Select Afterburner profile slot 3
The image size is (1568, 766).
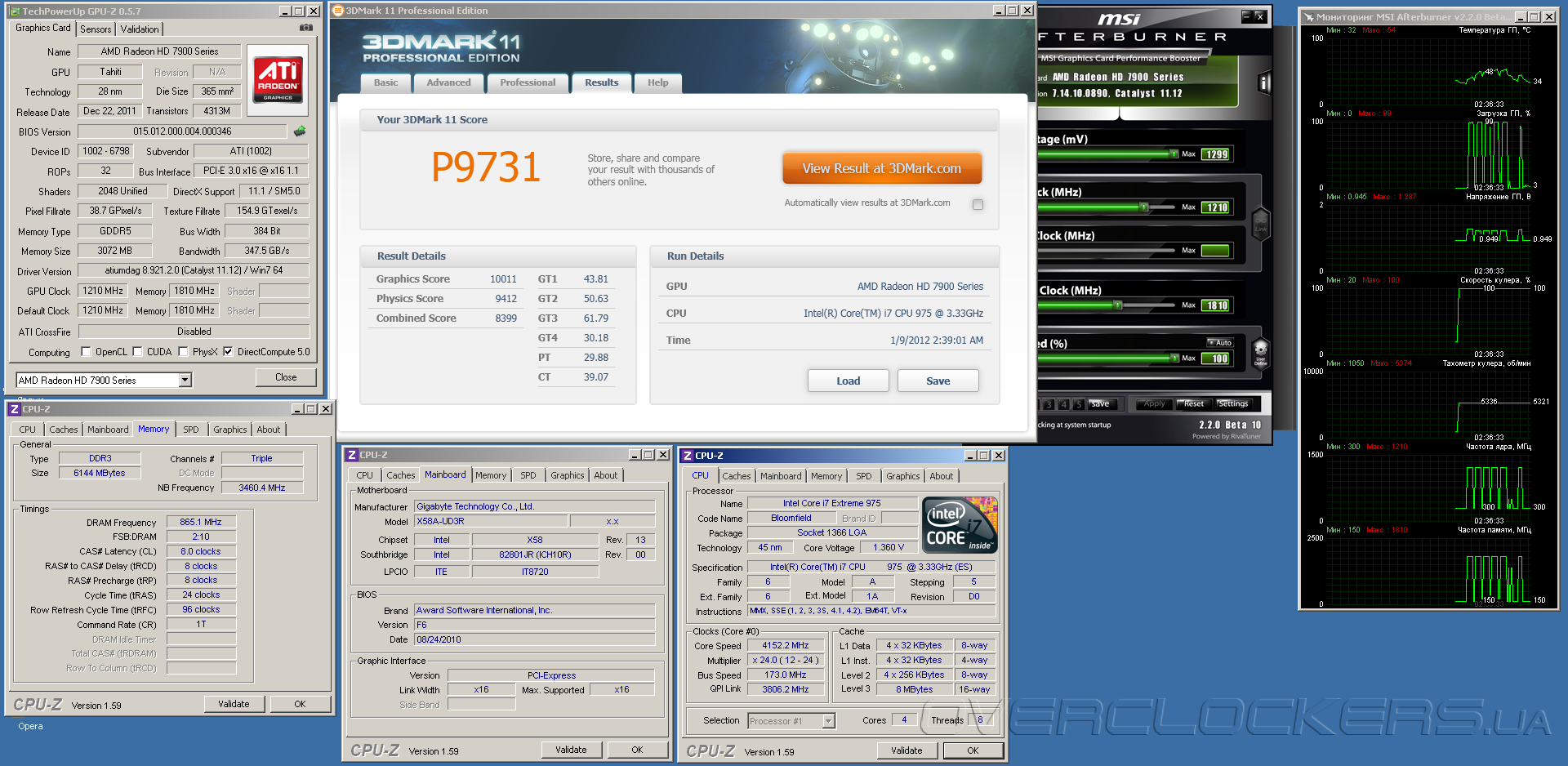coord(1049,404)
